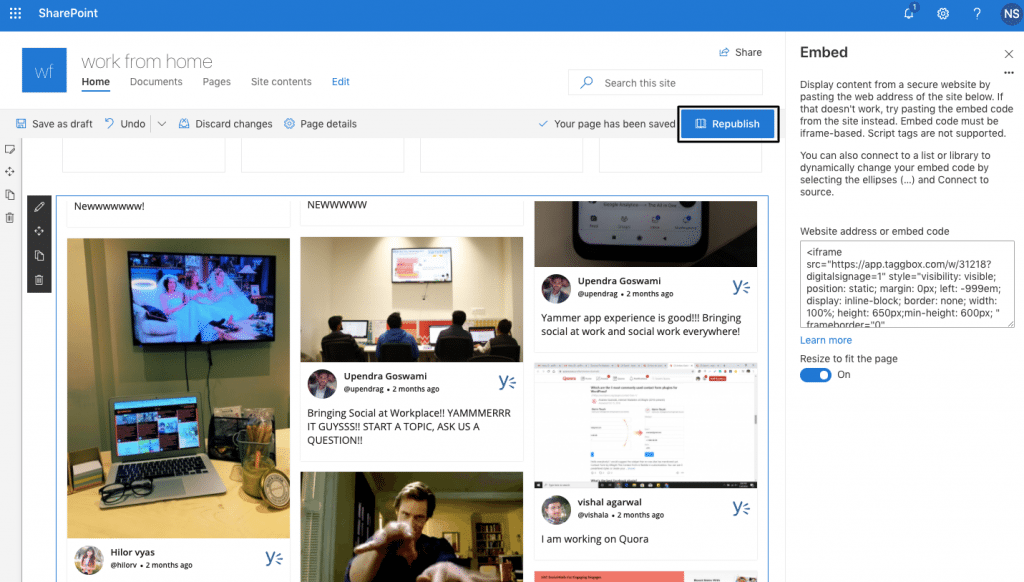1024x582 pixels.
Task: Open the NS account menu
Action: click(1010, 14)
